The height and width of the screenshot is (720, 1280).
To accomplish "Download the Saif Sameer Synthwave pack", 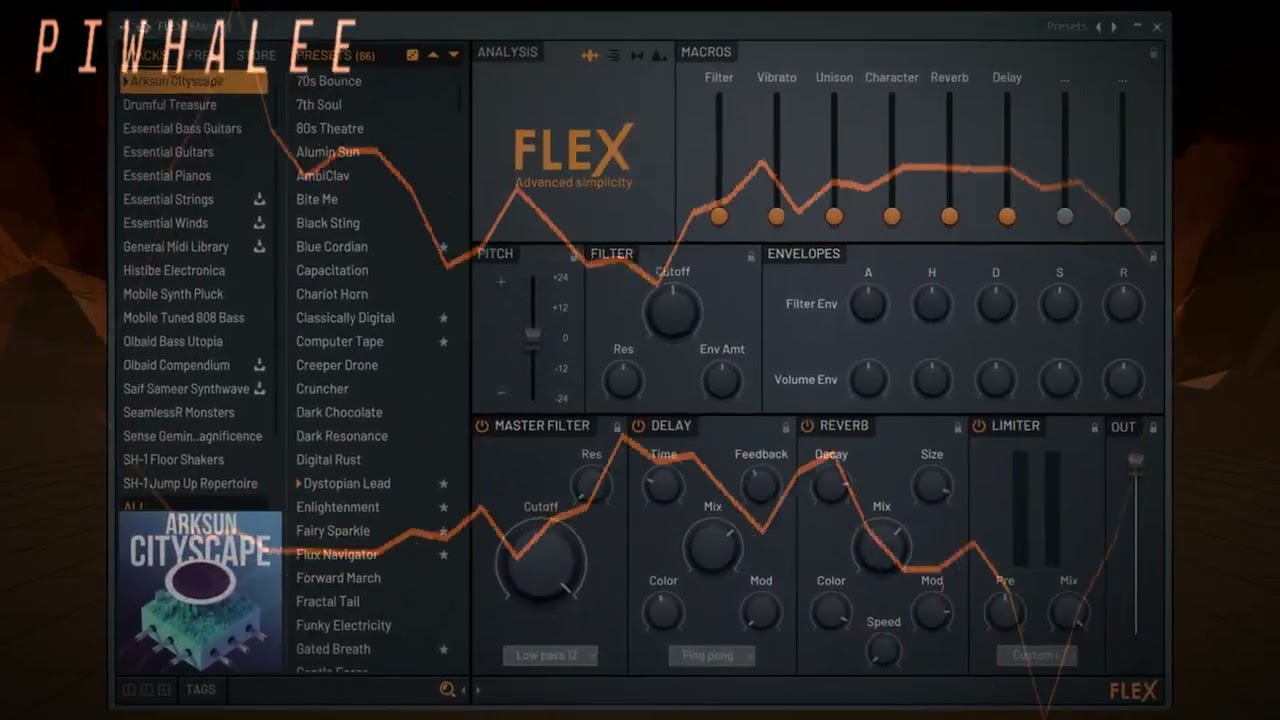I will tap(259, 388).
